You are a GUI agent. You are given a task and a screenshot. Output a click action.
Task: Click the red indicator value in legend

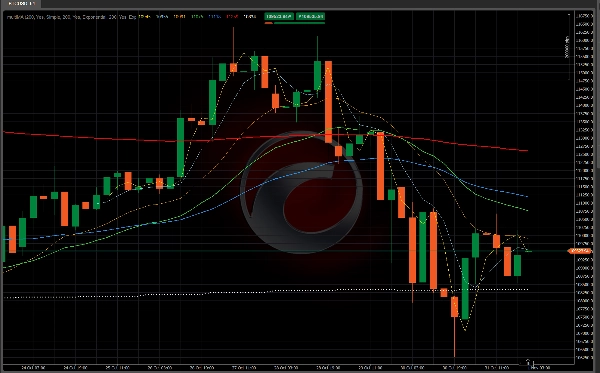[232, 17]
